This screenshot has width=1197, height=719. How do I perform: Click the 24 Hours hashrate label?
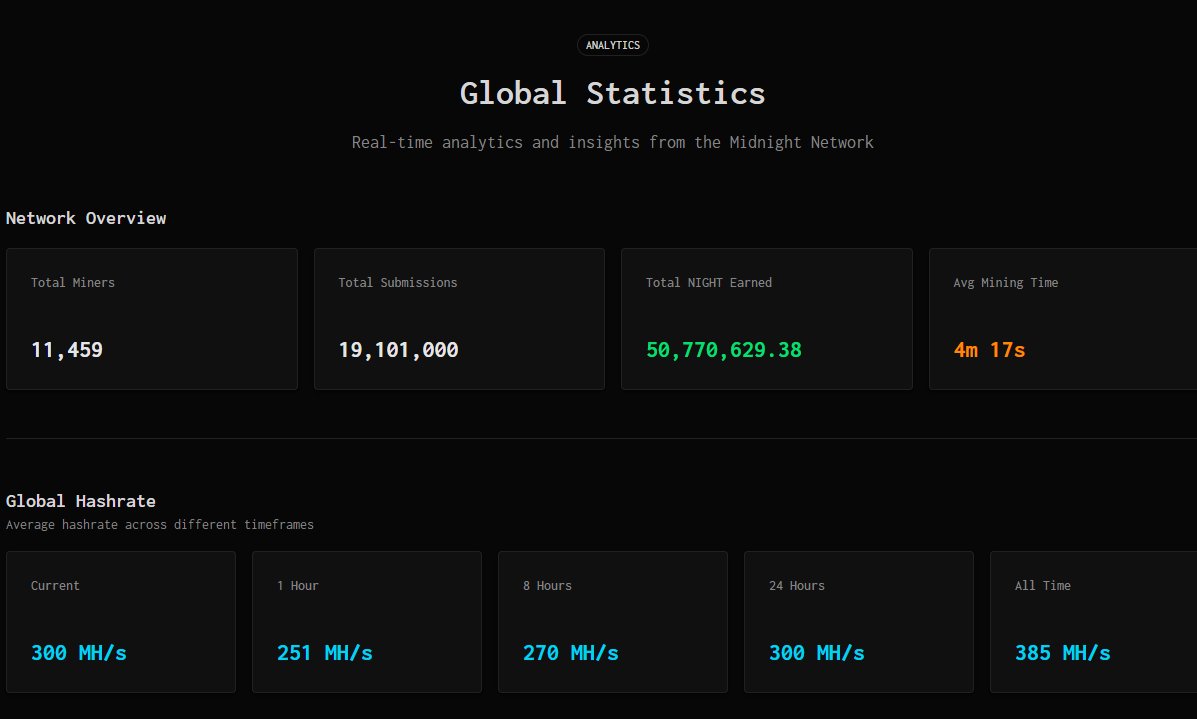point(796,585)
